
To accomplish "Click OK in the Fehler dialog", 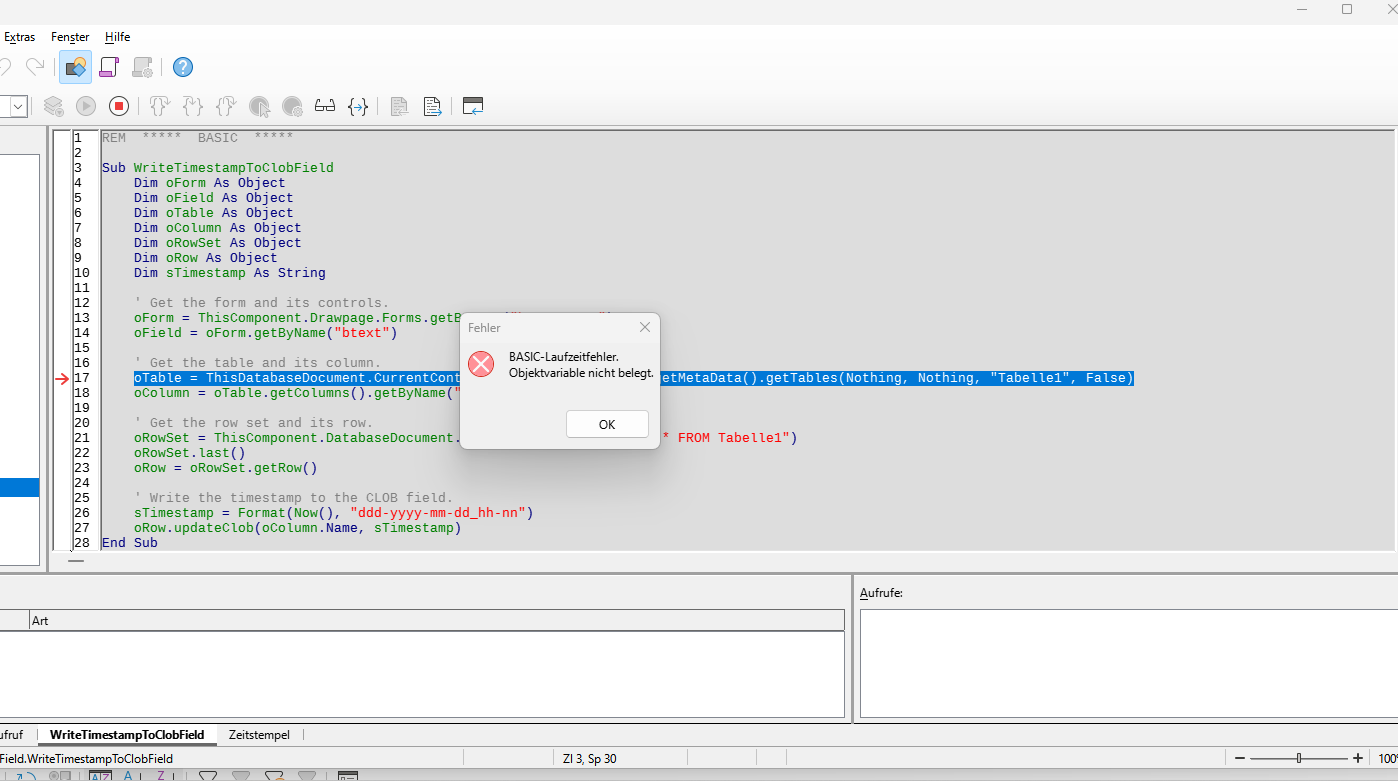I will [x=607, y=424].
